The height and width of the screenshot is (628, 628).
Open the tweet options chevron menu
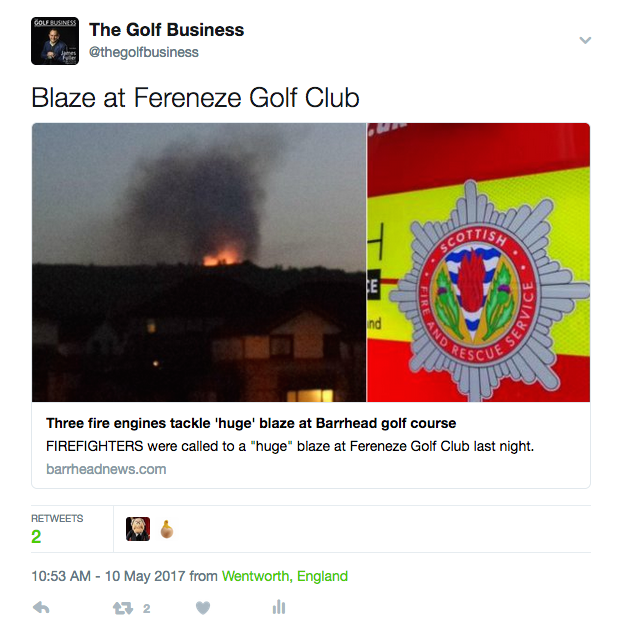click(585, 40)
